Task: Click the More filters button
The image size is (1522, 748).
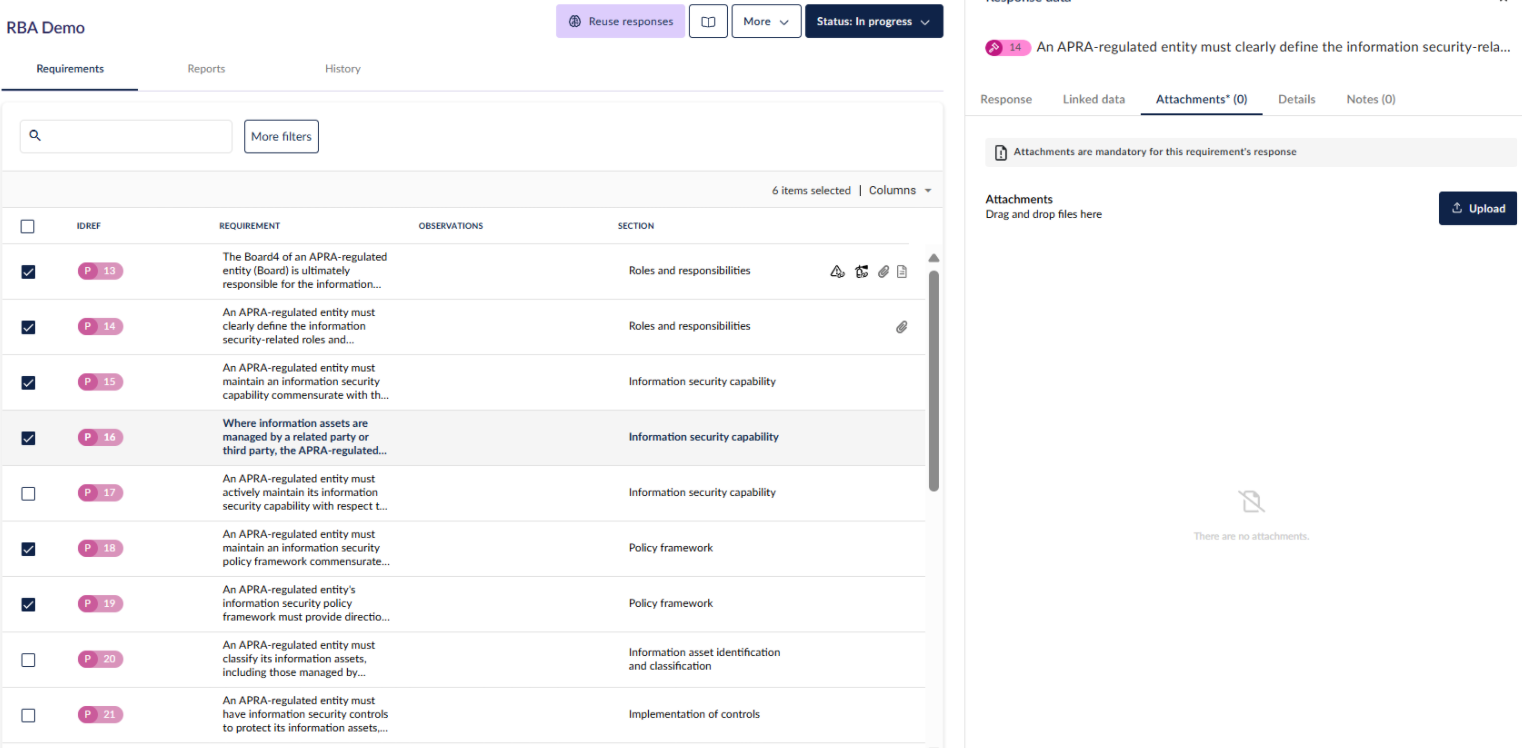Action: click(x=281, y=137)
